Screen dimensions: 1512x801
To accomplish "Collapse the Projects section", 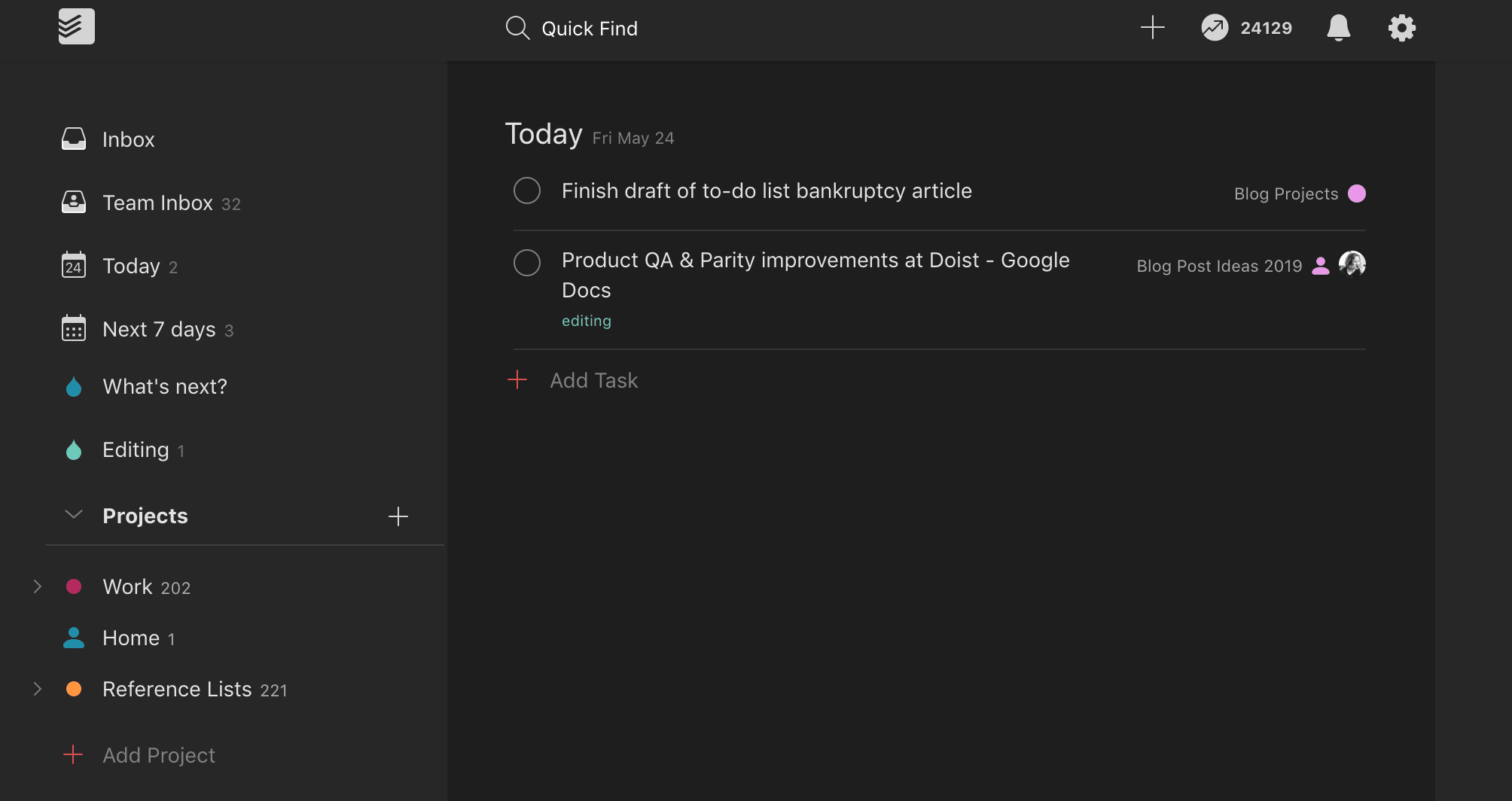I will [74, 516].
